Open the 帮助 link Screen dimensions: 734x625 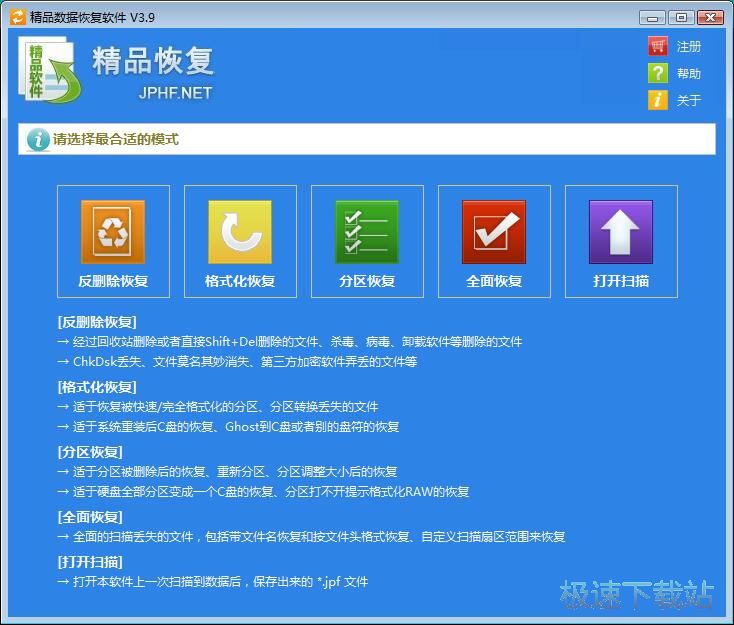pos(689,74)
